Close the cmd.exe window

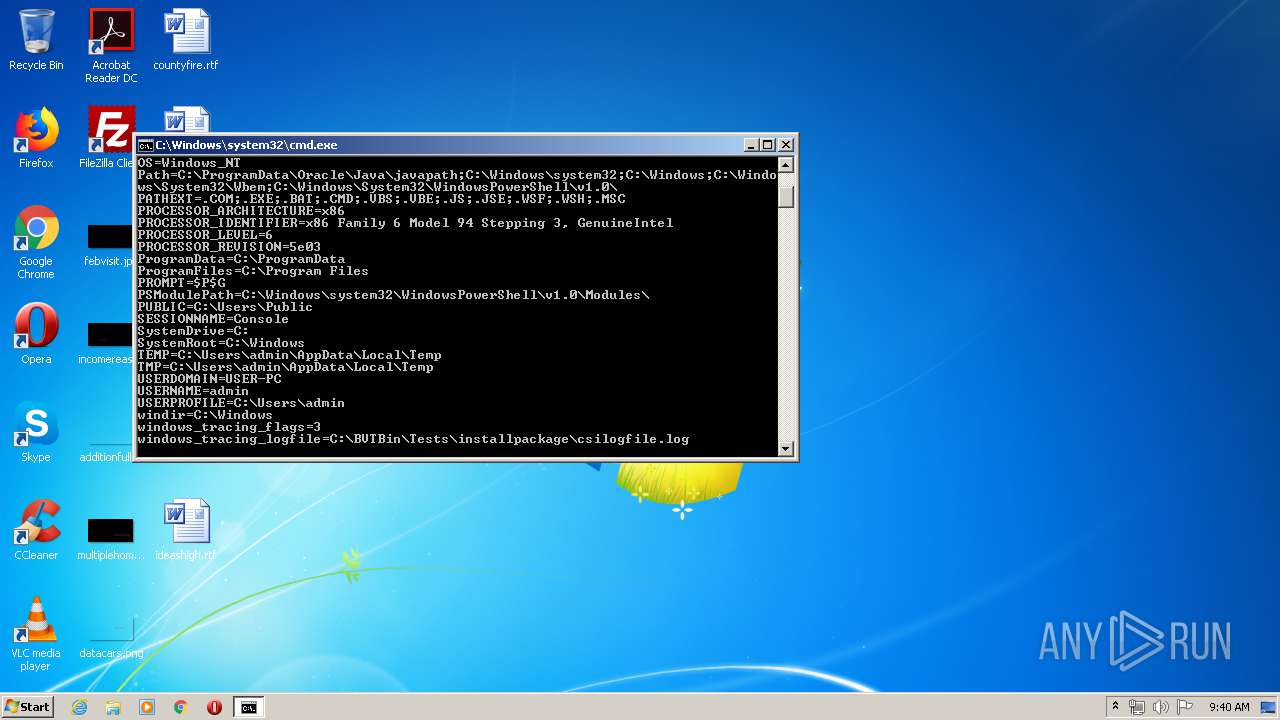786,145
